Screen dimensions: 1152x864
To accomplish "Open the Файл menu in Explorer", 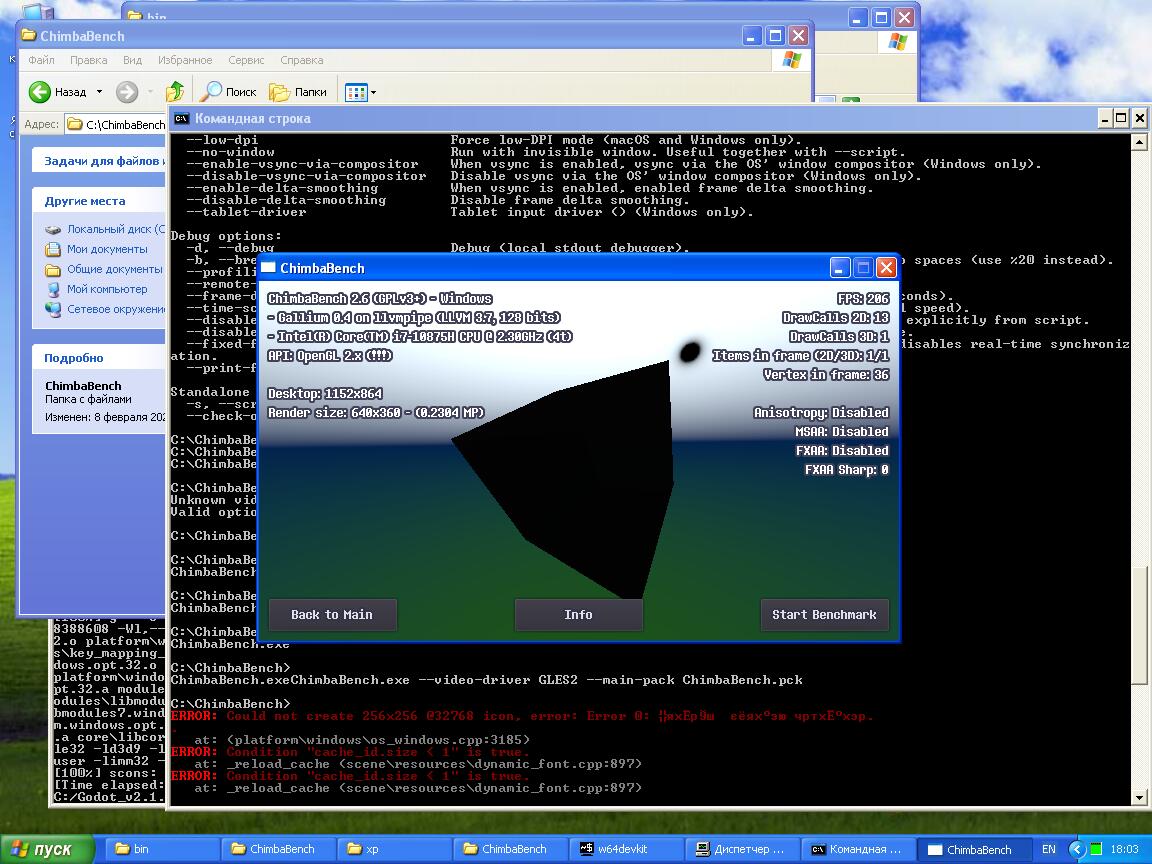I will (x=41, y=60).
